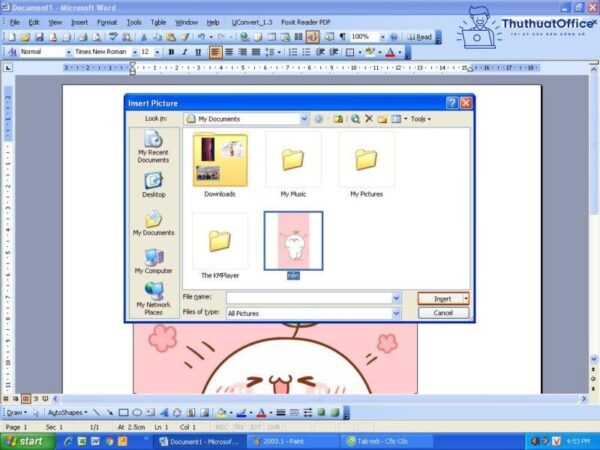This screenshot has height=450, width=600.
Task: Open the Format menu
Action: [107, 23]
